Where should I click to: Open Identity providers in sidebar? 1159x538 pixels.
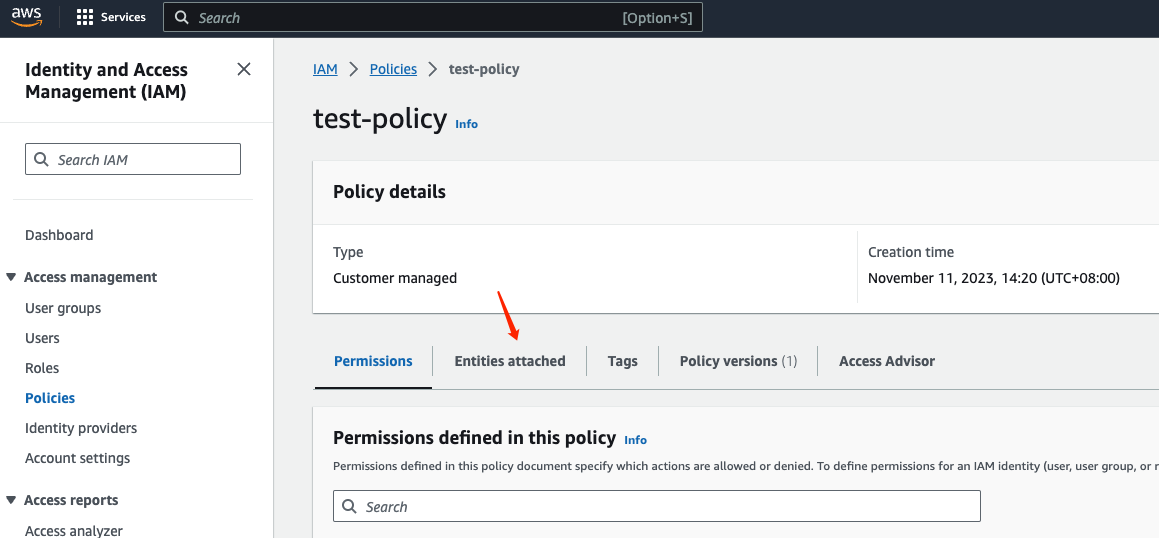point(81,429)
